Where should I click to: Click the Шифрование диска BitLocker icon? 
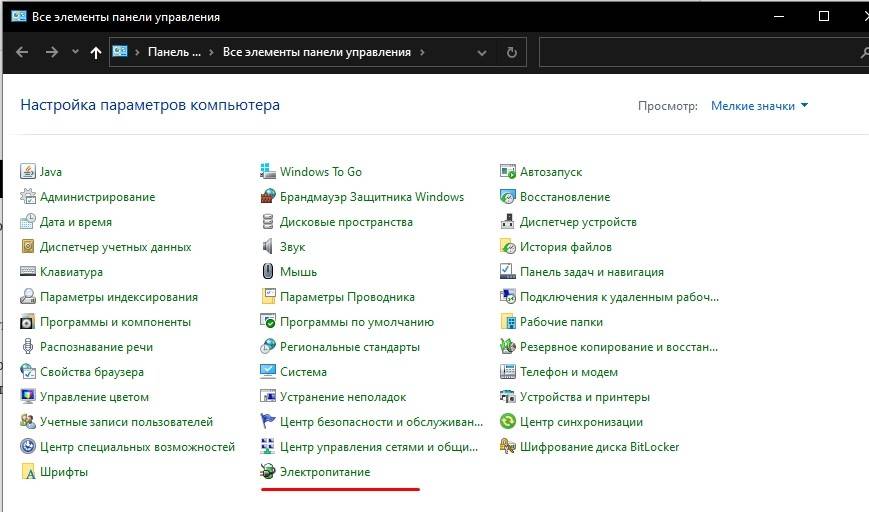[508, 447]
